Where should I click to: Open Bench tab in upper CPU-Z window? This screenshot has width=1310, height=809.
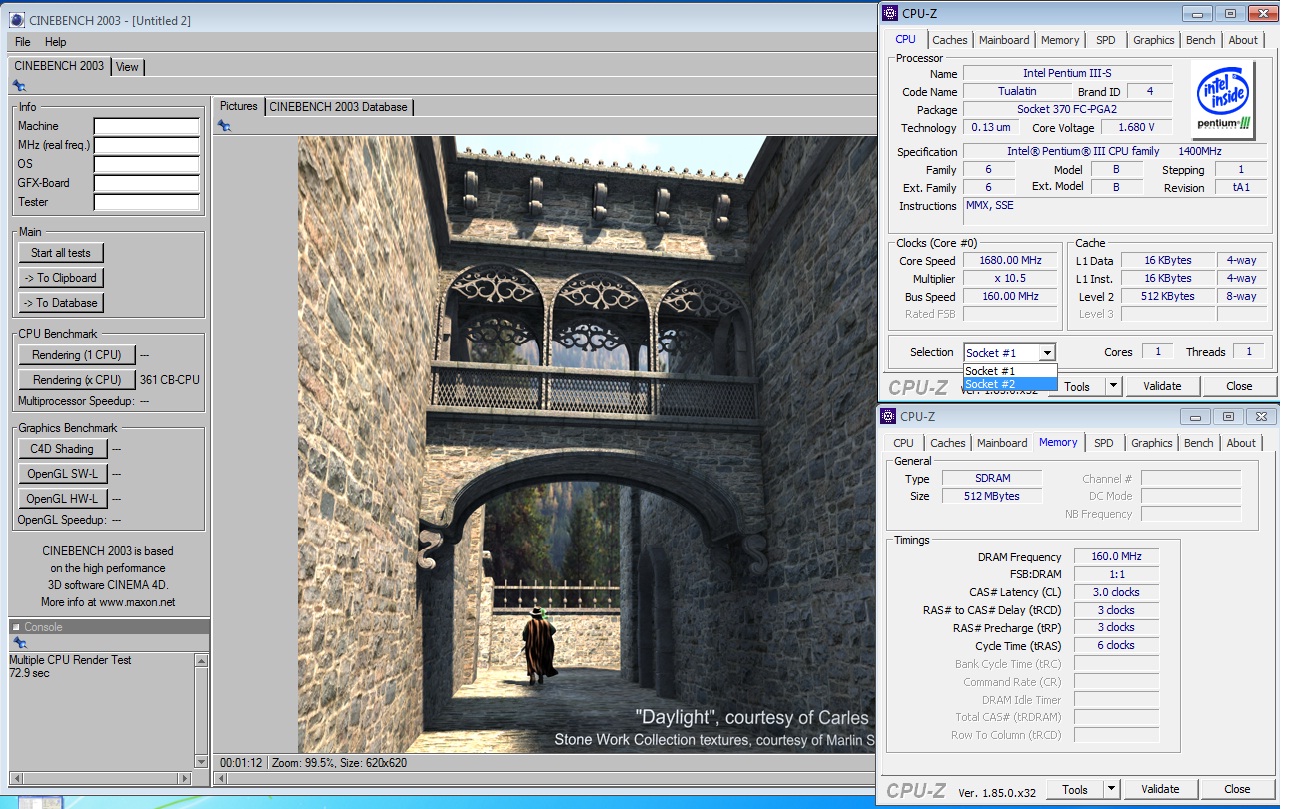[x=1201, y=40]
